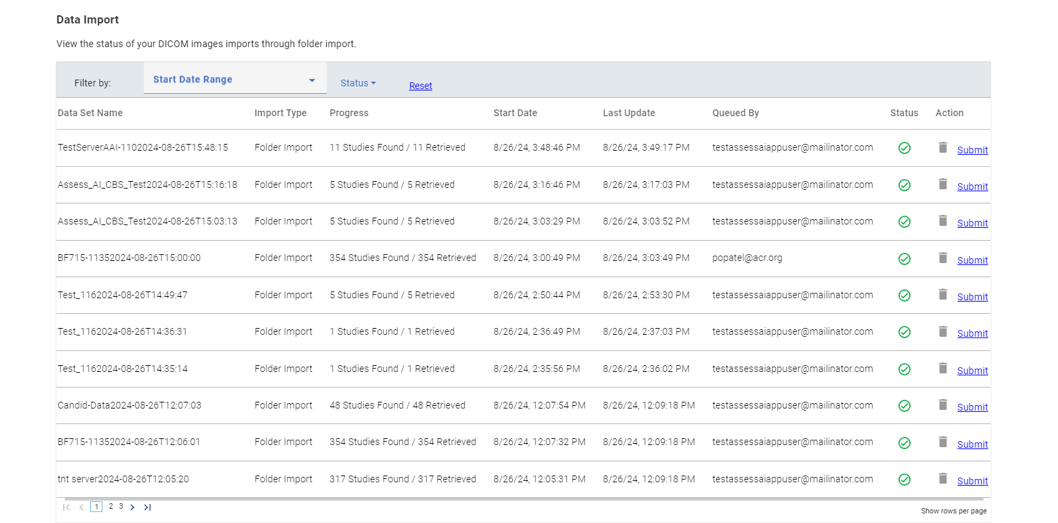Submit the Candid-Data data set
This screenshot has height=523, width=1058.
[x=972, y=407]
